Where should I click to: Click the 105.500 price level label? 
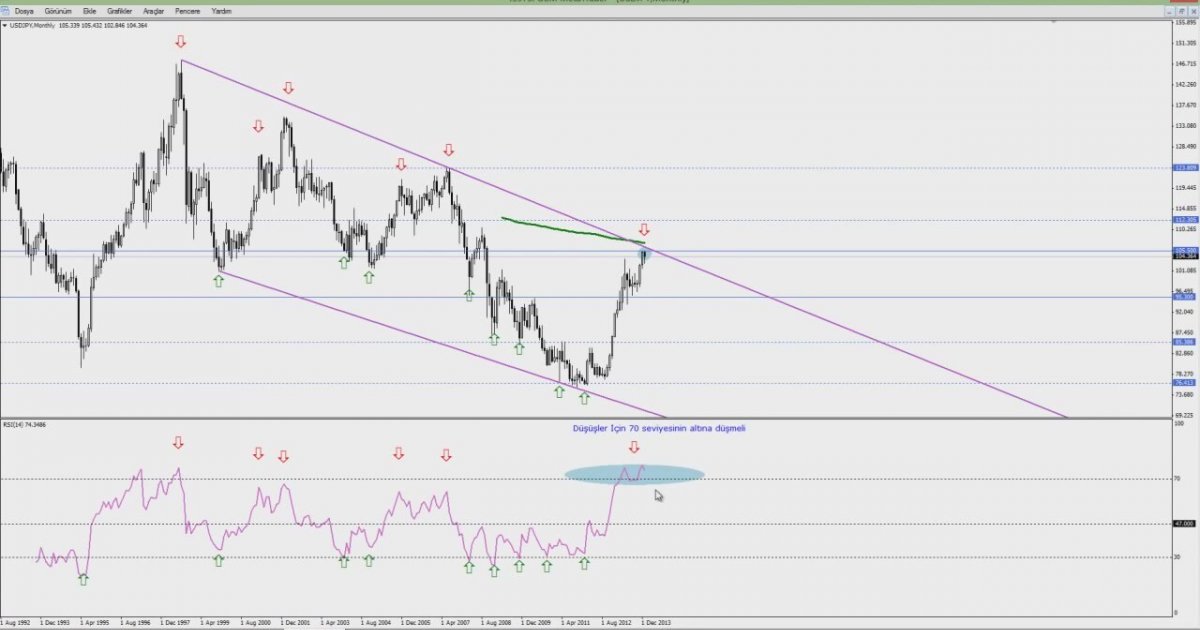click(x=1185, y=251)
